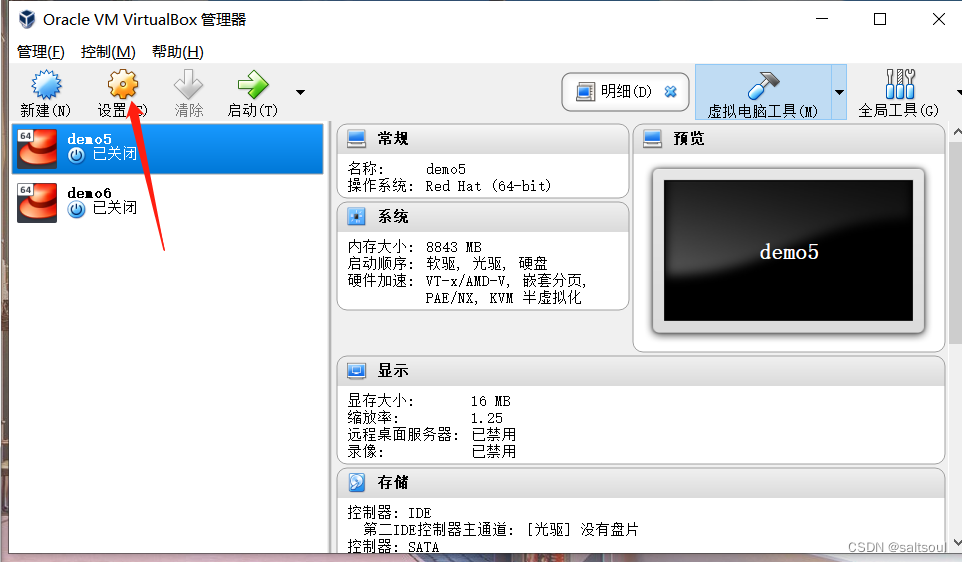Viewport: 962px width, 562px height.
Task: Open the 帮助(H) menu
Action: click(x=178, y=52)
